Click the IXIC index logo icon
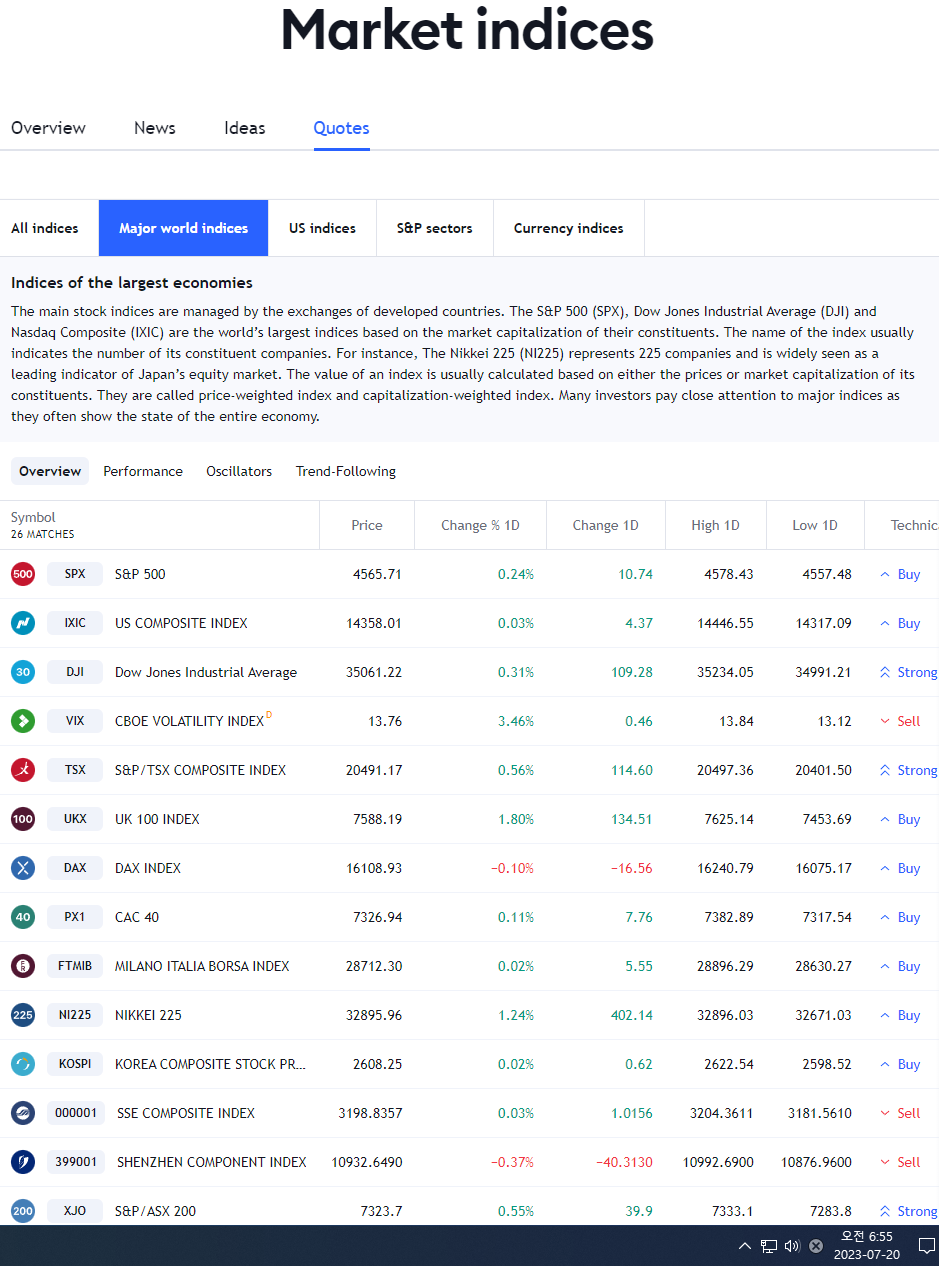 click(x=23, y=623)
